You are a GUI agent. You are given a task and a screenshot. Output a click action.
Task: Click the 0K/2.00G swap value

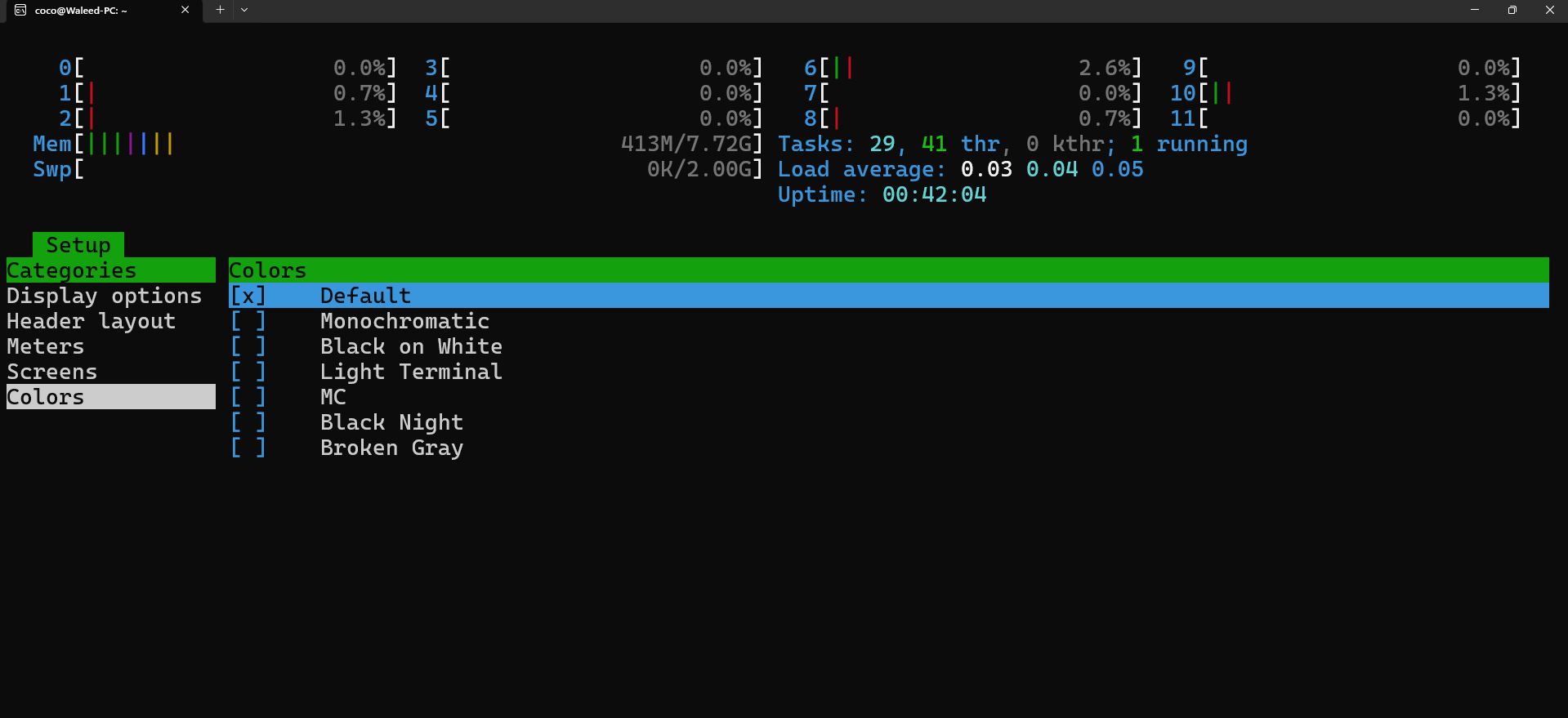coord(699,169)
